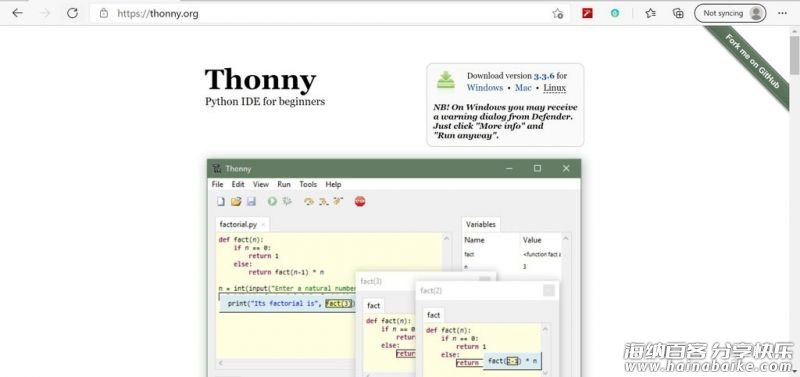Image resolution: width=800 pixels, height=377 pixels.
Task: Open the red PDF extension icon
Action: pos(587,13)
